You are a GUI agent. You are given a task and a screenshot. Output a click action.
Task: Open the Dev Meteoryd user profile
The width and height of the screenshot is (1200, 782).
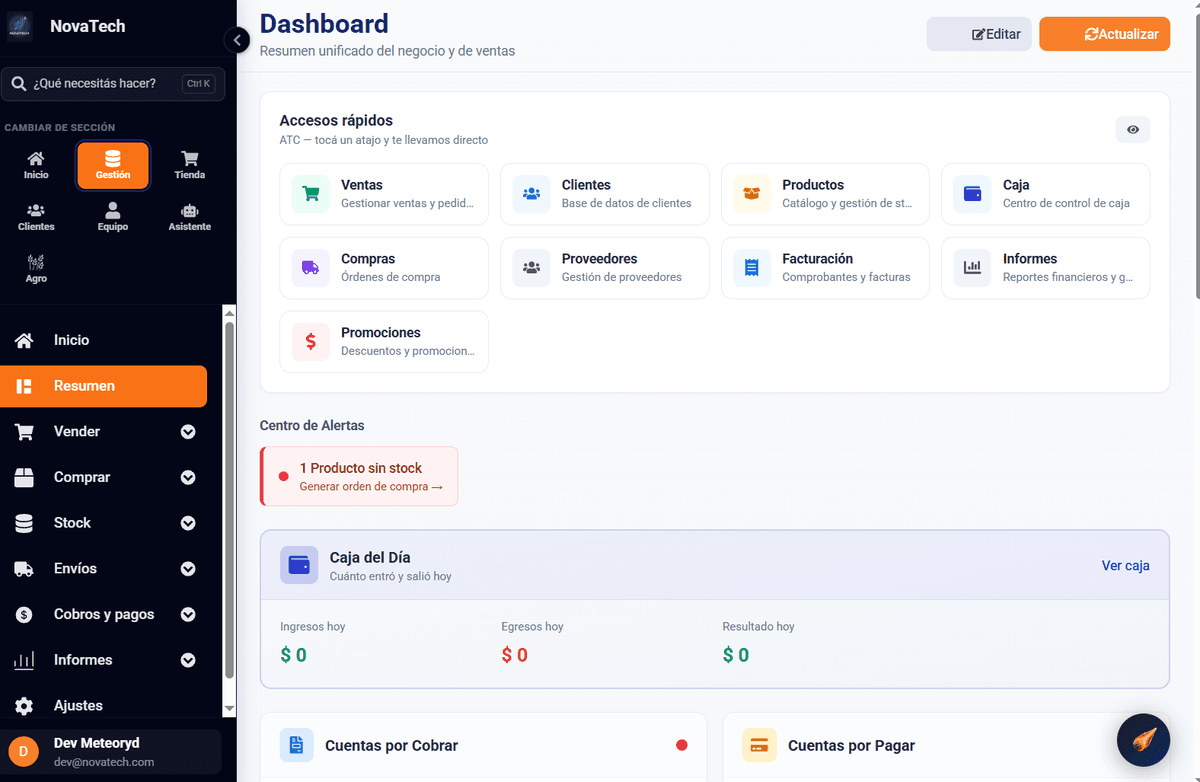click(x=111, y=752)
